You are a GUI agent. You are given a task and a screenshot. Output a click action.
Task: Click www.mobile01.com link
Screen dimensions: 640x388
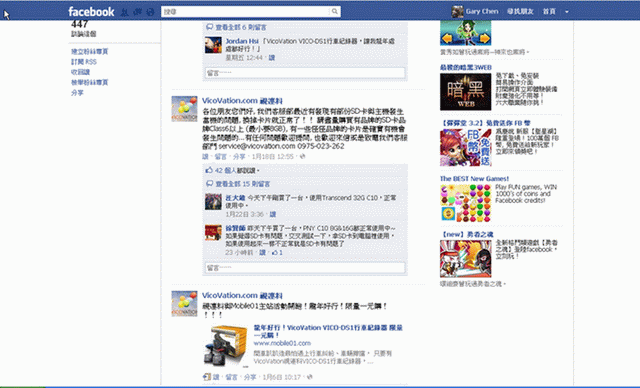tap(282, 343)
